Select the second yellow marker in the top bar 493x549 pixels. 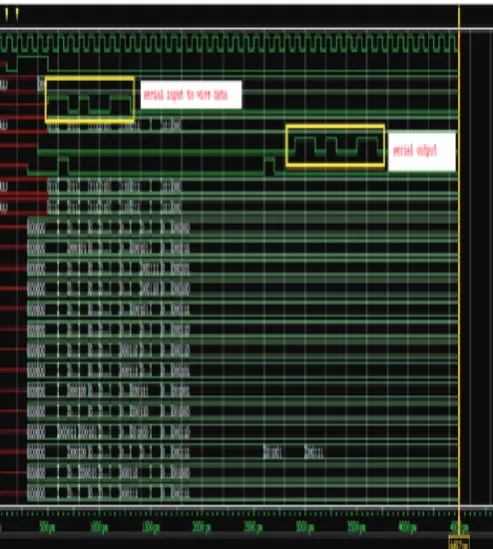(17, 15)
